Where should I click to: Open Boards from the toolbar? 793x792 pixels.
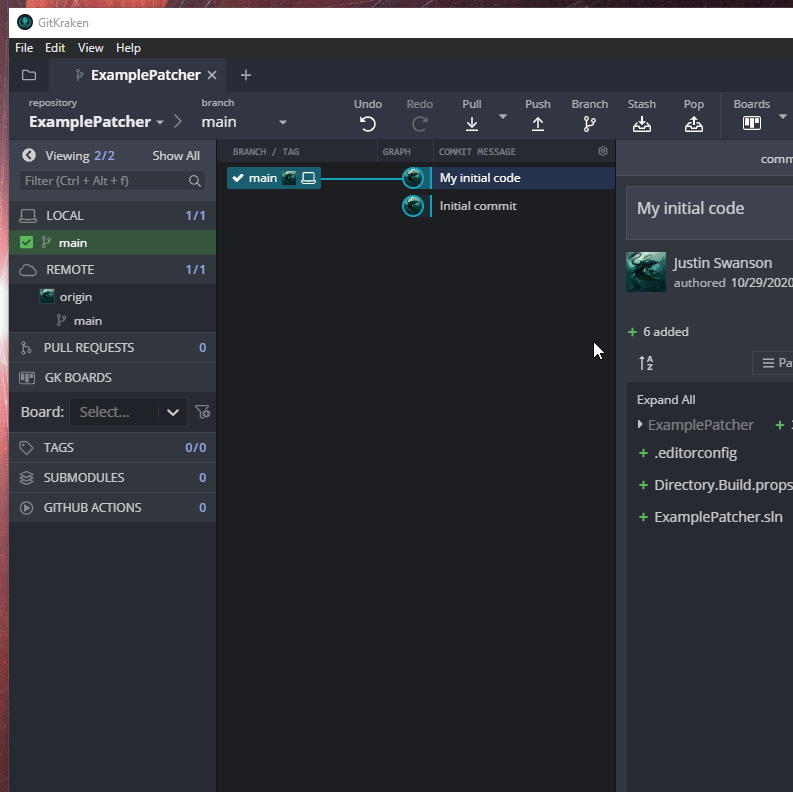point(752,123)
